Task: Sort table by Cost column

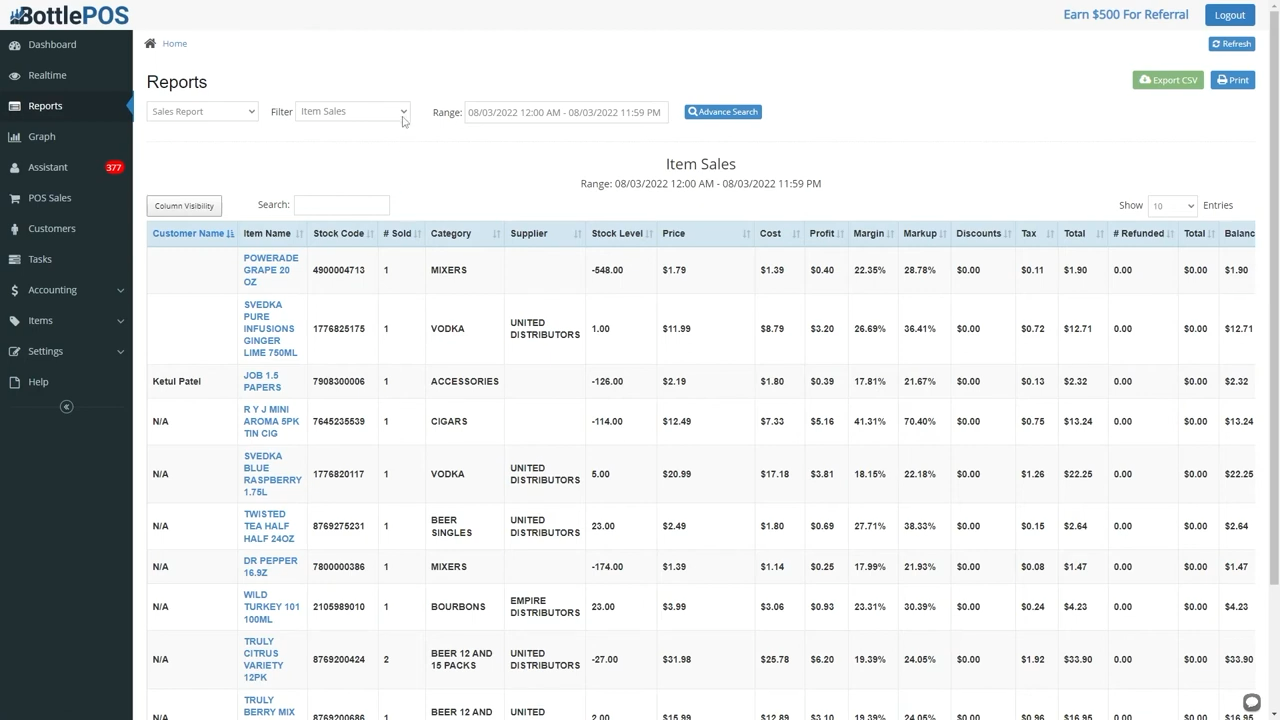Action: (x=781, y=234)
